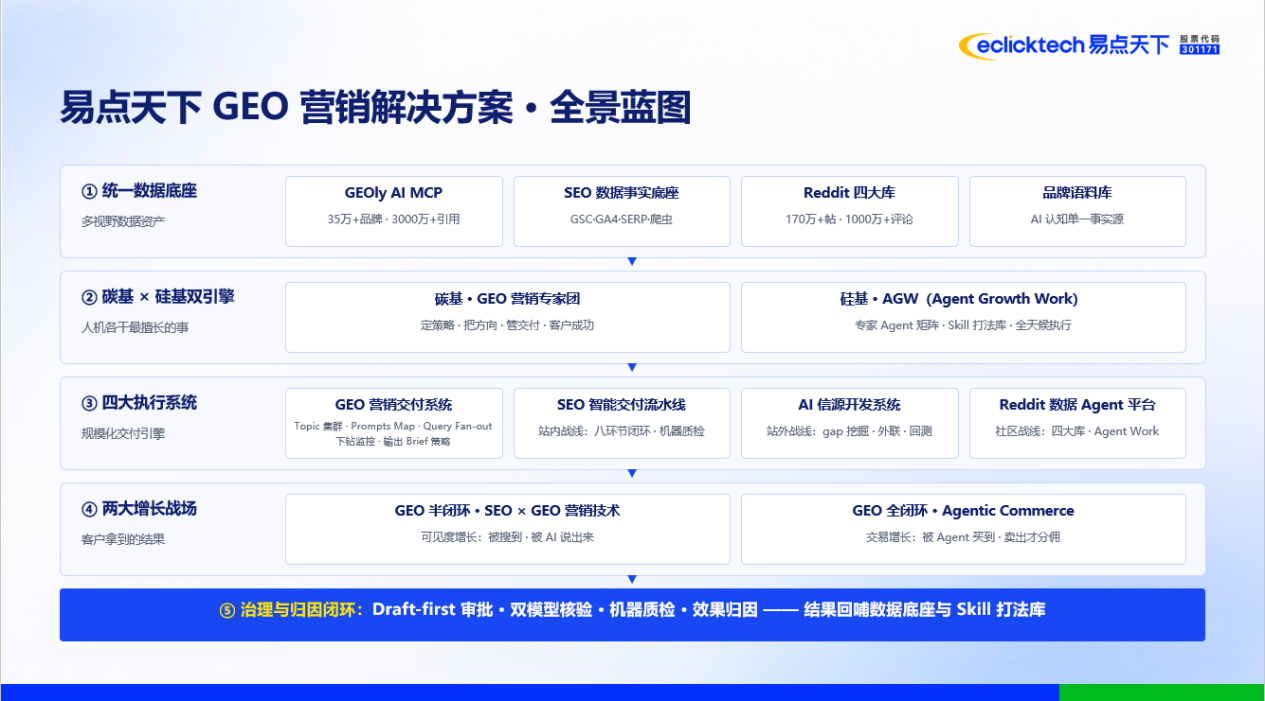
Task: Select the GEOly AI MCP card
Action: (x=394, y=211)
